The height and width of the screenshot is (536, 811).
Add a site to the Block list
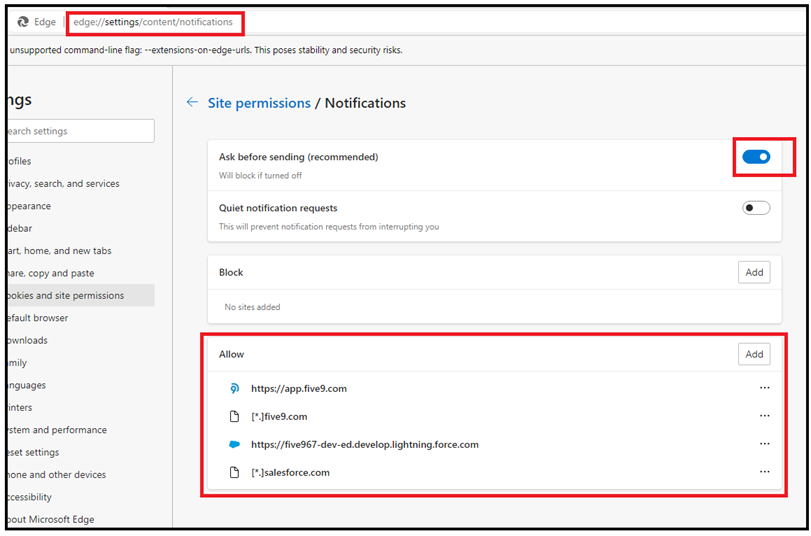coord(754,272)
